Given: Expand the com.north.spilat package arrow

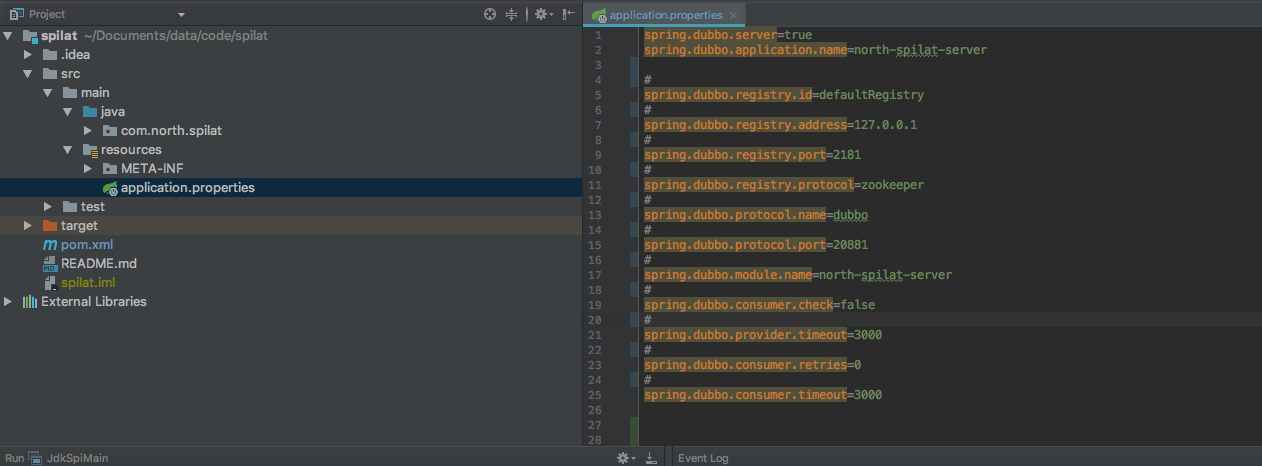Looking at the screenshot, I should (x=88, y=131).
